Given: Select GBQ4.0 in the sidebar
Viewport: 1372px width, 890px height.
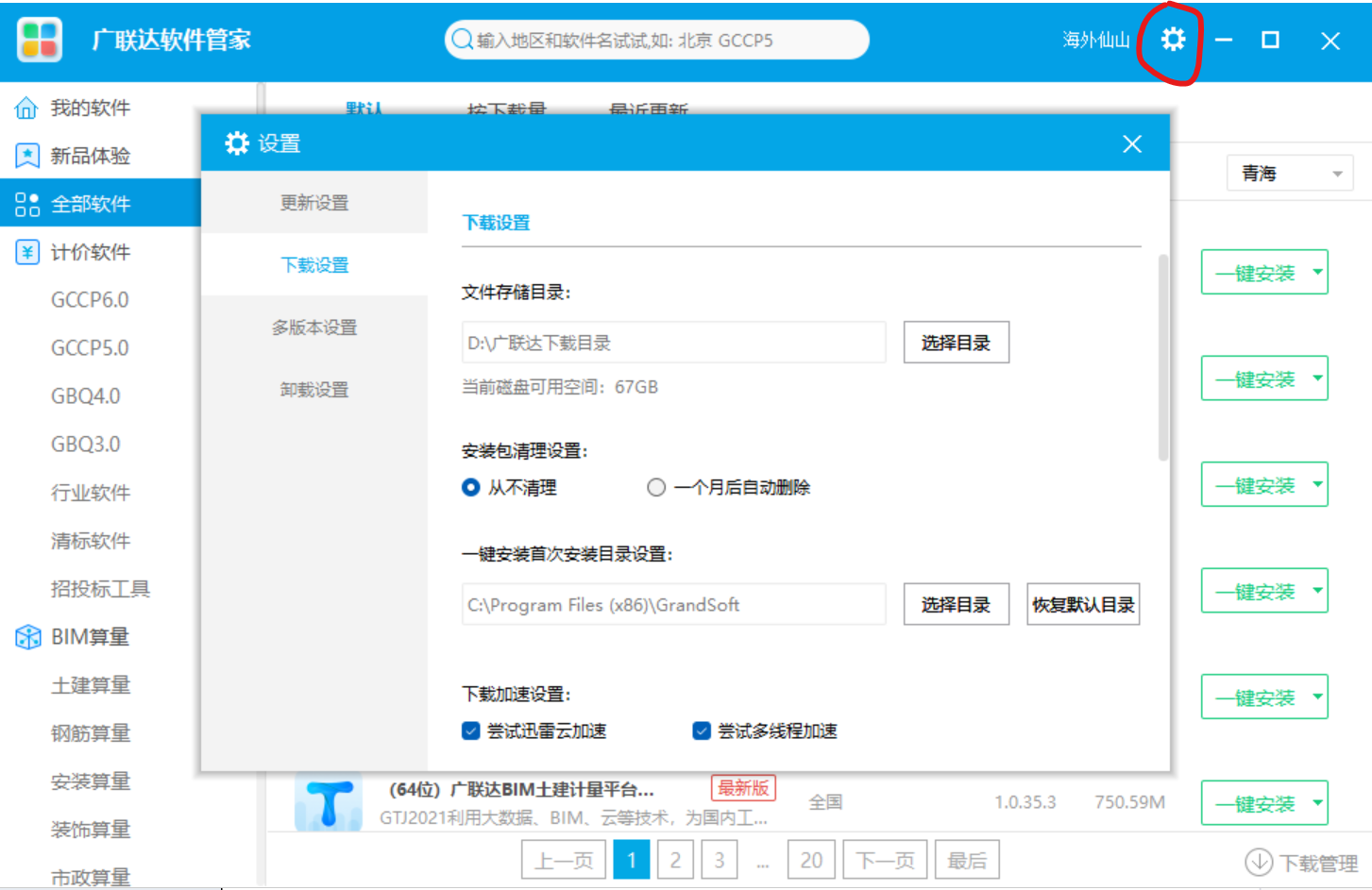Looking at the screenshot, I should tap(86, 396).
